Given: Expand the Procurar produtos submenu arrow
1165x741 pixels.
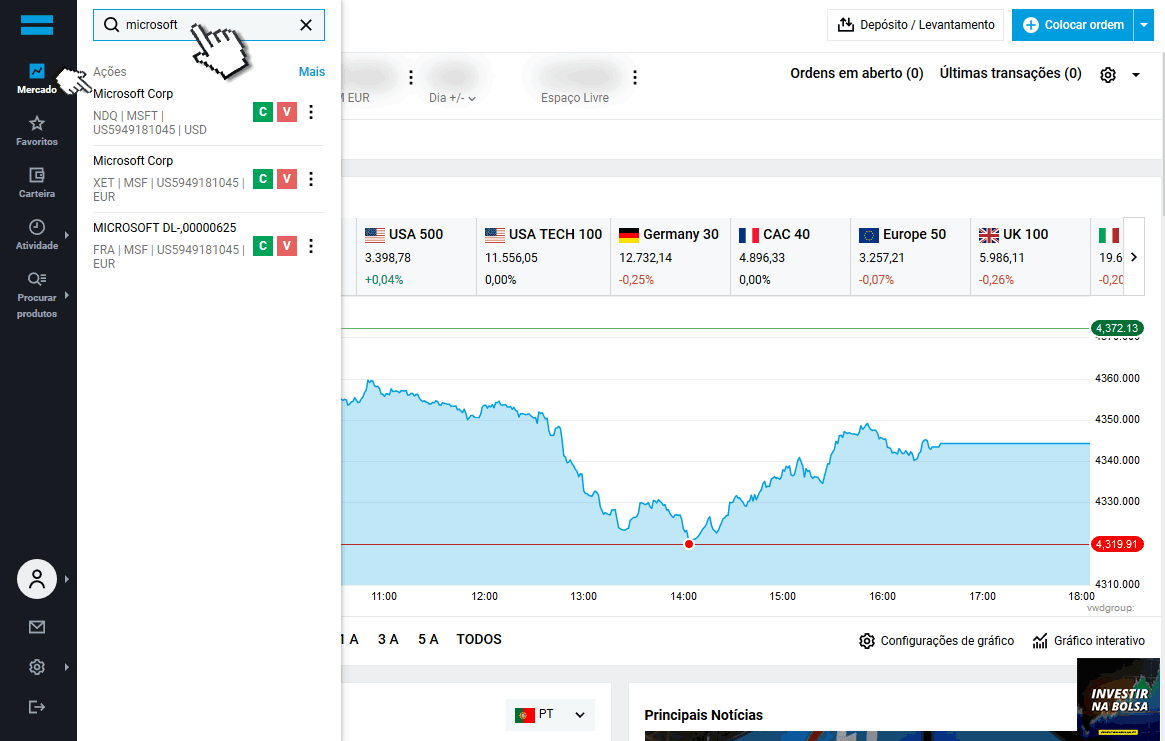Looking at the screenshot, I should pyautogui.click(x=67, y=295).
